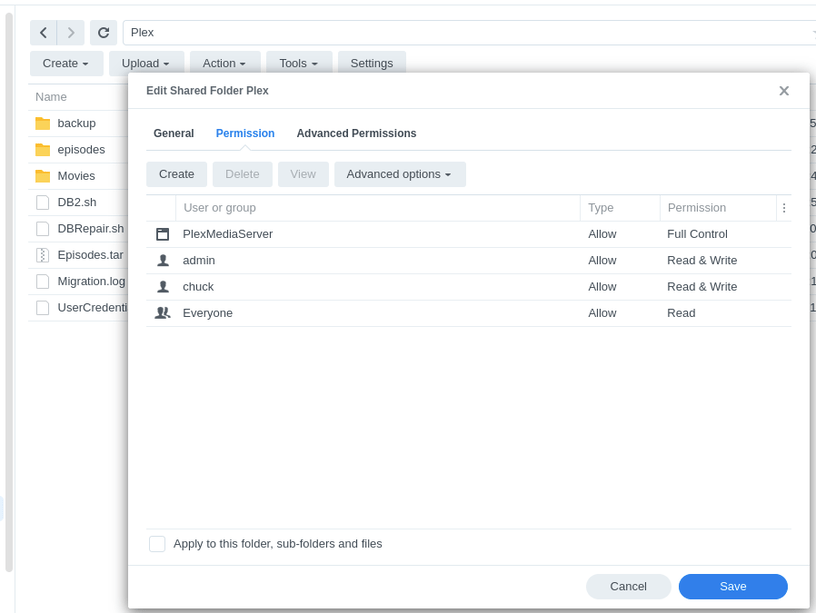Screen dimensions: 816x613
Task: Sort by the Type column header
Action: pyautogui.click(x=620, y=208)
